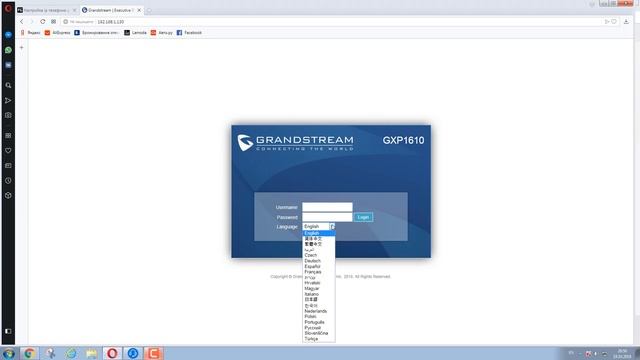640x360 pixels.
Task: Click the Username input field
Action: [x=327, y=207]
